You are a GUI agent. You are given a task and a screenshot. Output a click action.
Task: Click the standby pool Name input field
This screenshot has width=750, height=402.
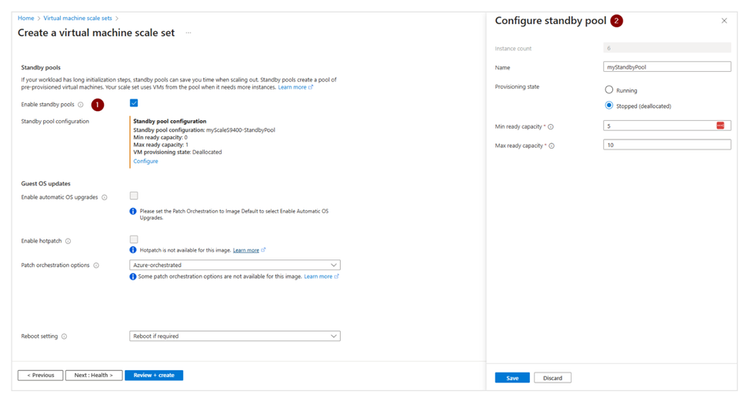(667, 67)
